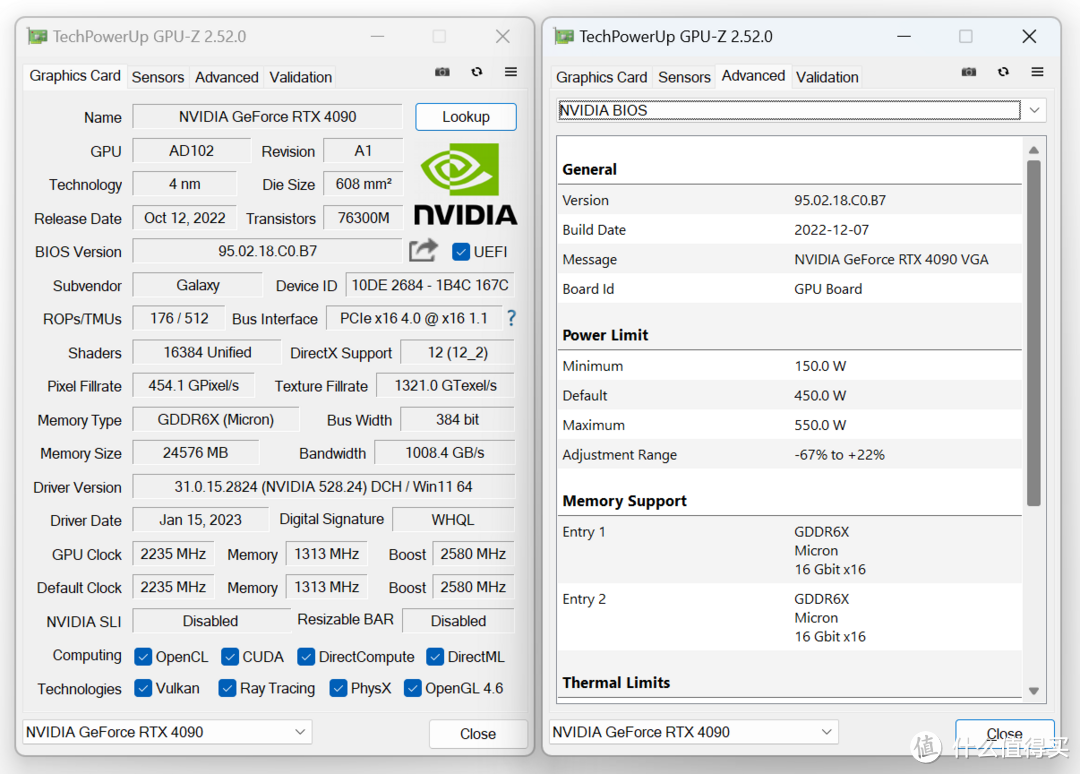Screen dimensions: 1080x774
Task: Switch to Validation tab in left window
Action: (300, 77)
